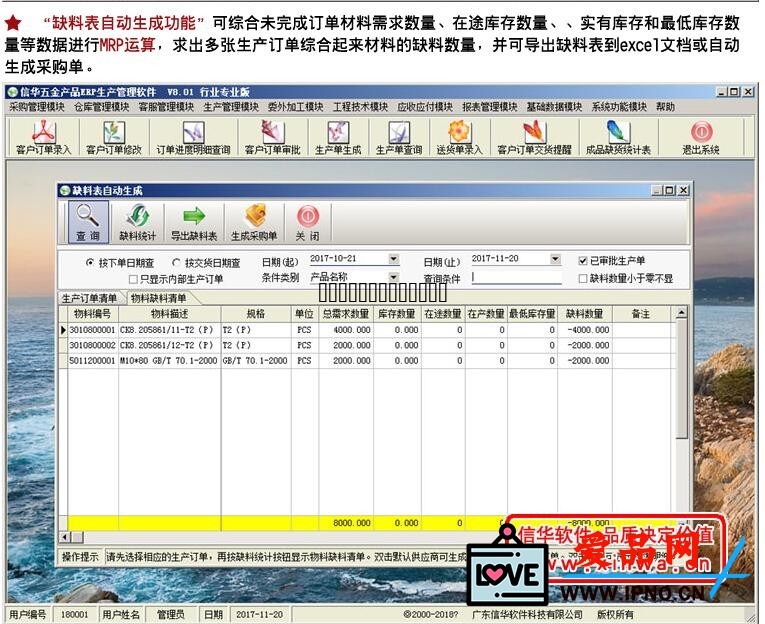The width and height of the screenshot is (765, 624).
Task: Toggle 只显示内部生产订单 checkbox
Action: pyautogui.click(x=133, y=279)
